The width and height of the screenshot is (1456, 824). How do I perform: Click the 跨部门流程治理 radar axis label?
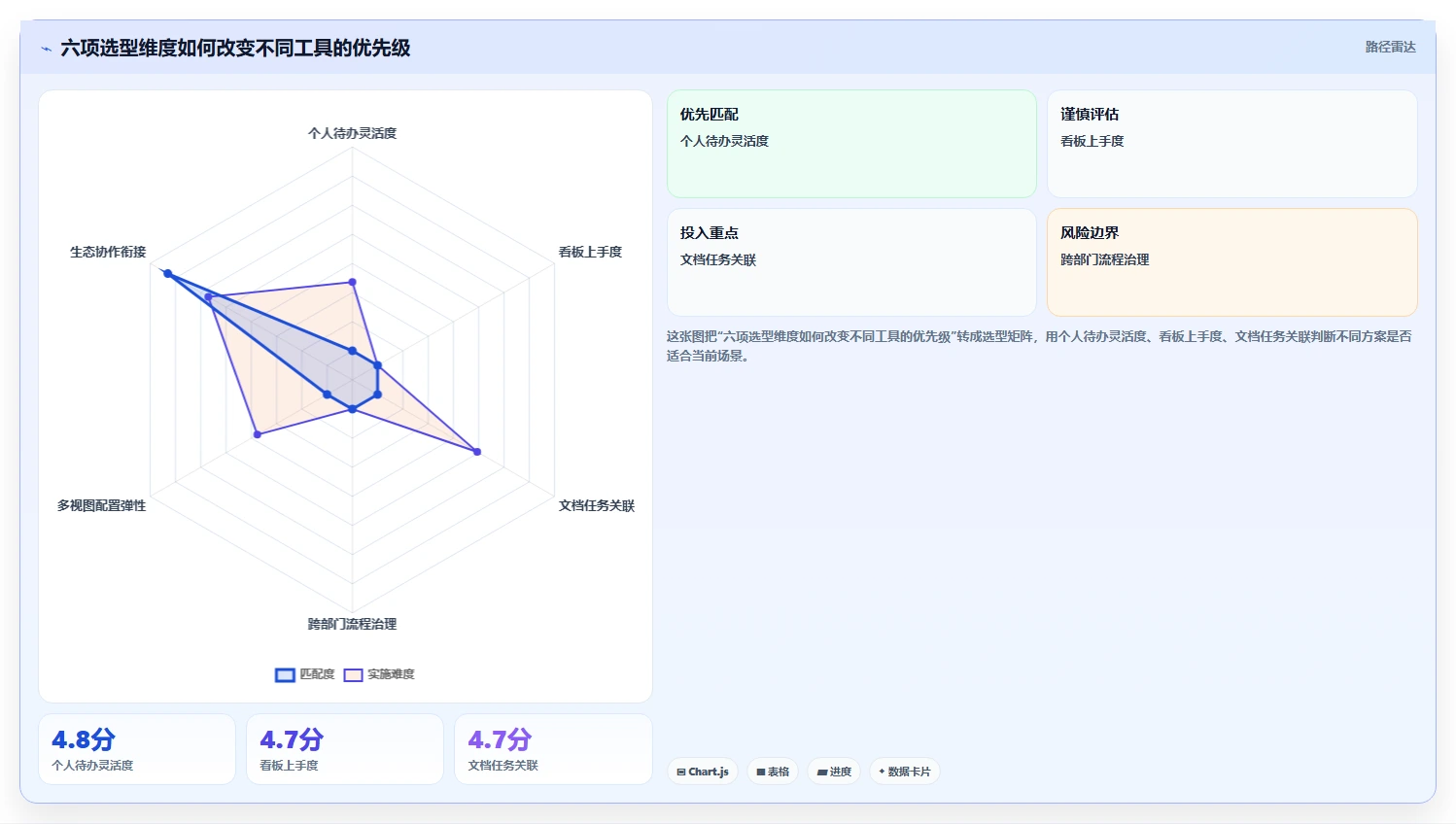352,624
